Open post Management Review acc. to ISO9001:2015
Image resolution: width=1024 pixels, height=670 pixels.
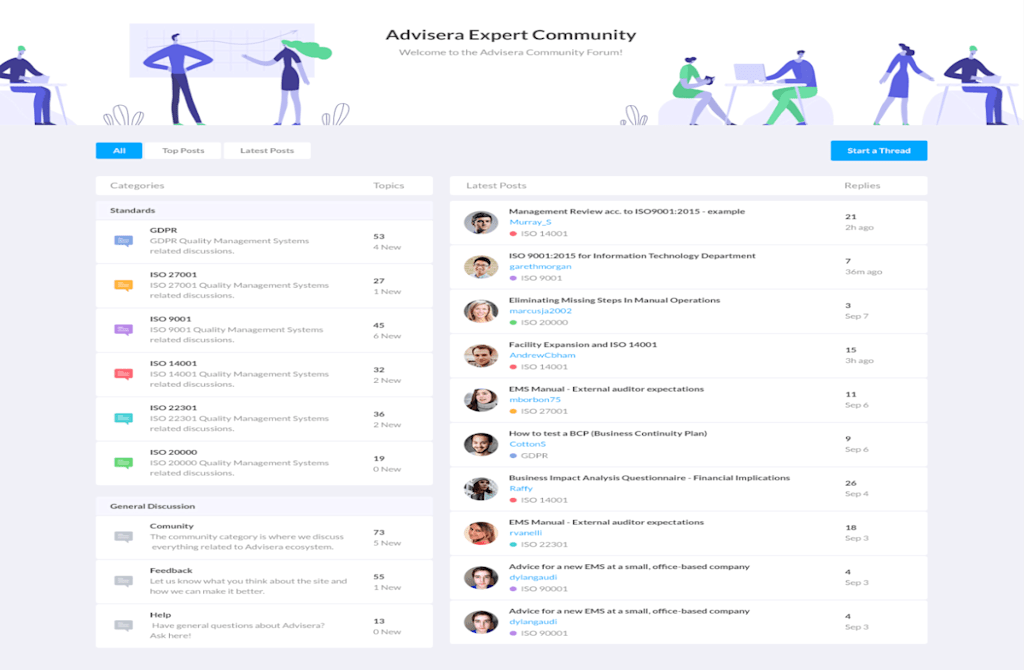pyautogui.click(x=627, y=212)
